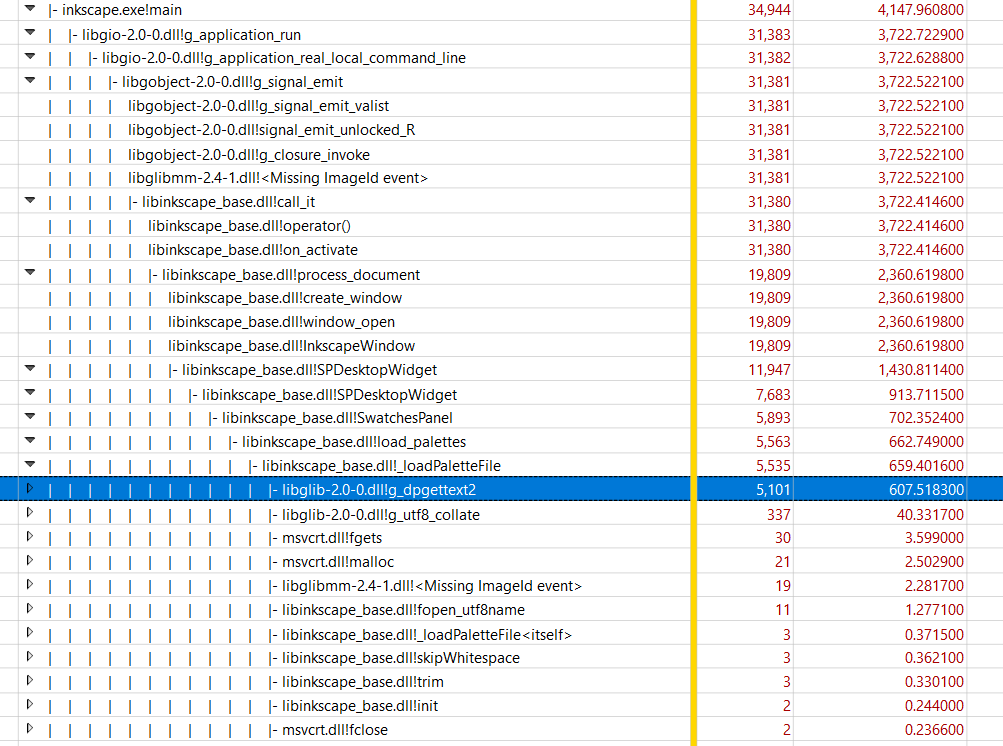
Task: Click the weight value 1,430.811400
Action: click(920, 370)
